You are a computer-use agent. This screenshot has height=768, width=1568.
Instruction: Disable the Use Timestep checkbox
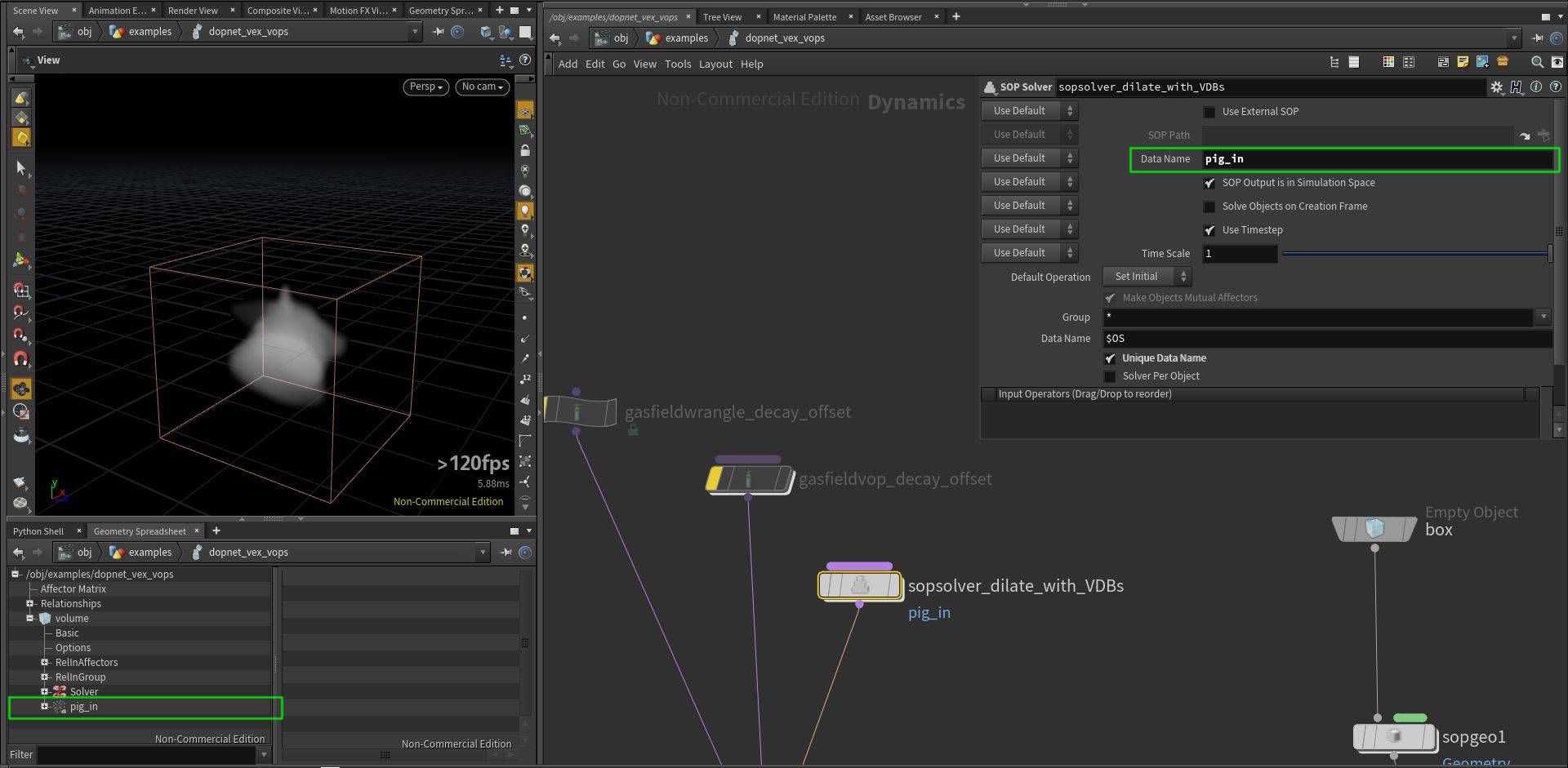click(1209, 230)
